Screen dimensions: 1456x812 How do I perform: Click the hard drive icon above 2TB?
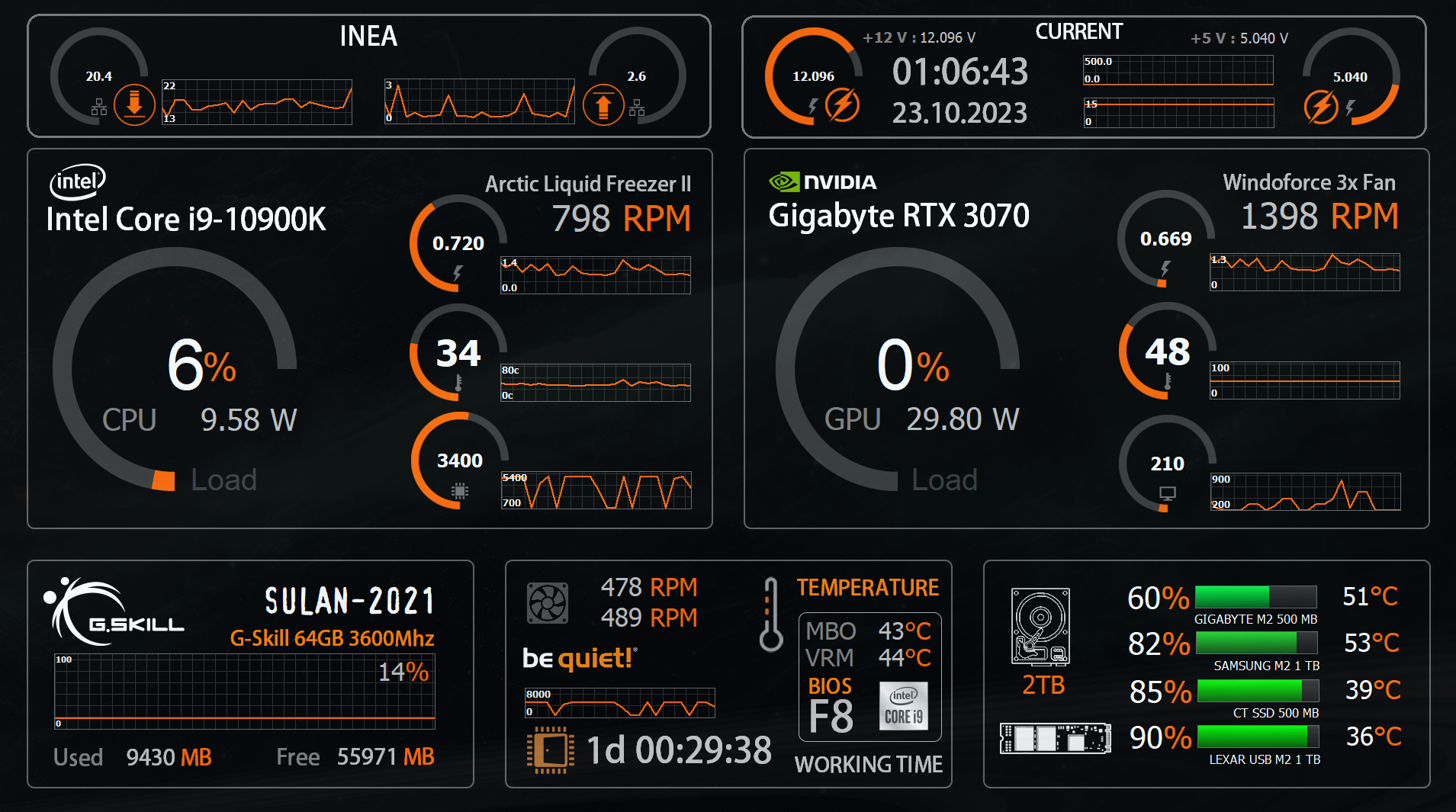pos(1040,627)
